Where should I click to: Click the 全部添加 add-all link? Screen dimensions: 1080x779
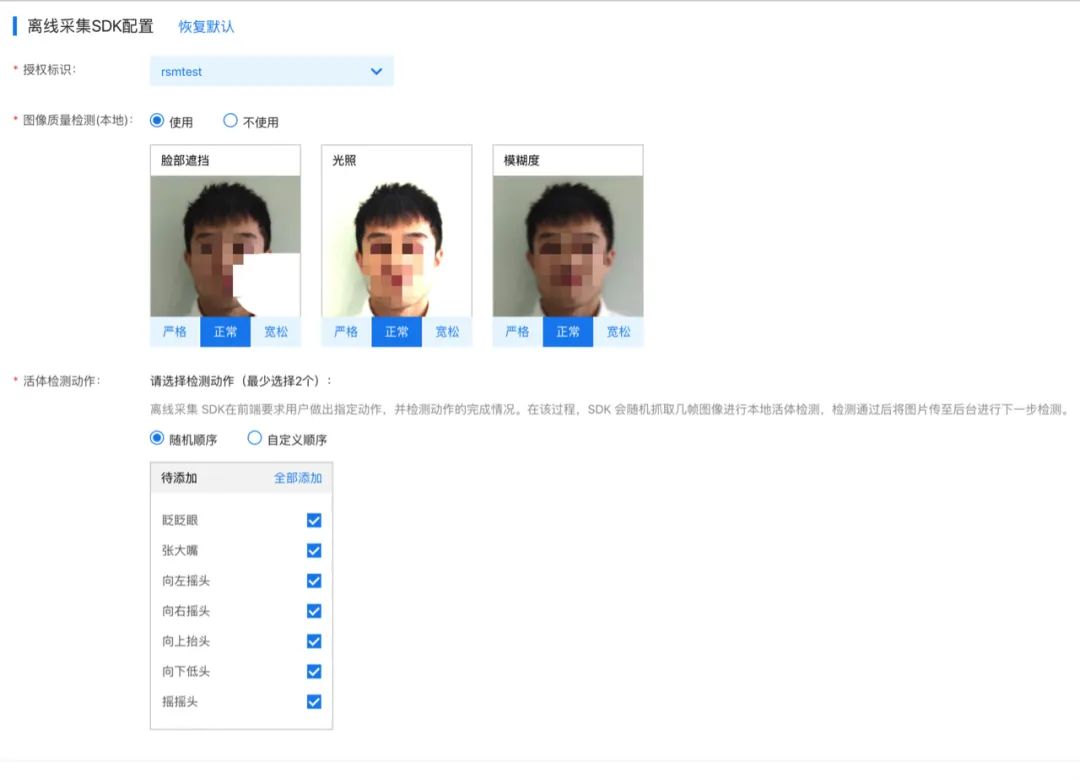[x=299, y=478]
